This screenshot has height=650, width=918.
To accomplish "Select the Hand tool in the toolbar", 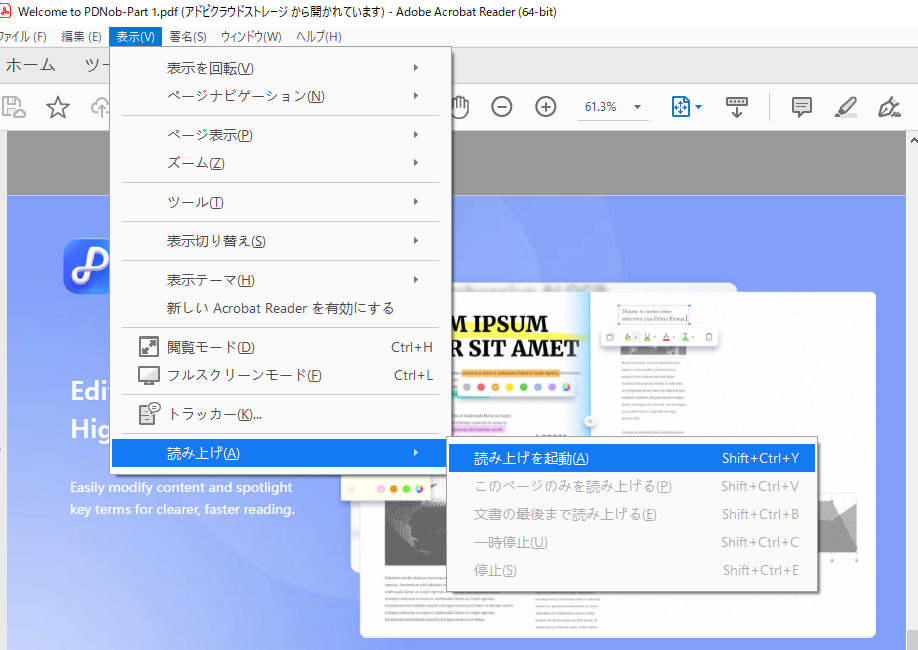I will pos(459,106).
